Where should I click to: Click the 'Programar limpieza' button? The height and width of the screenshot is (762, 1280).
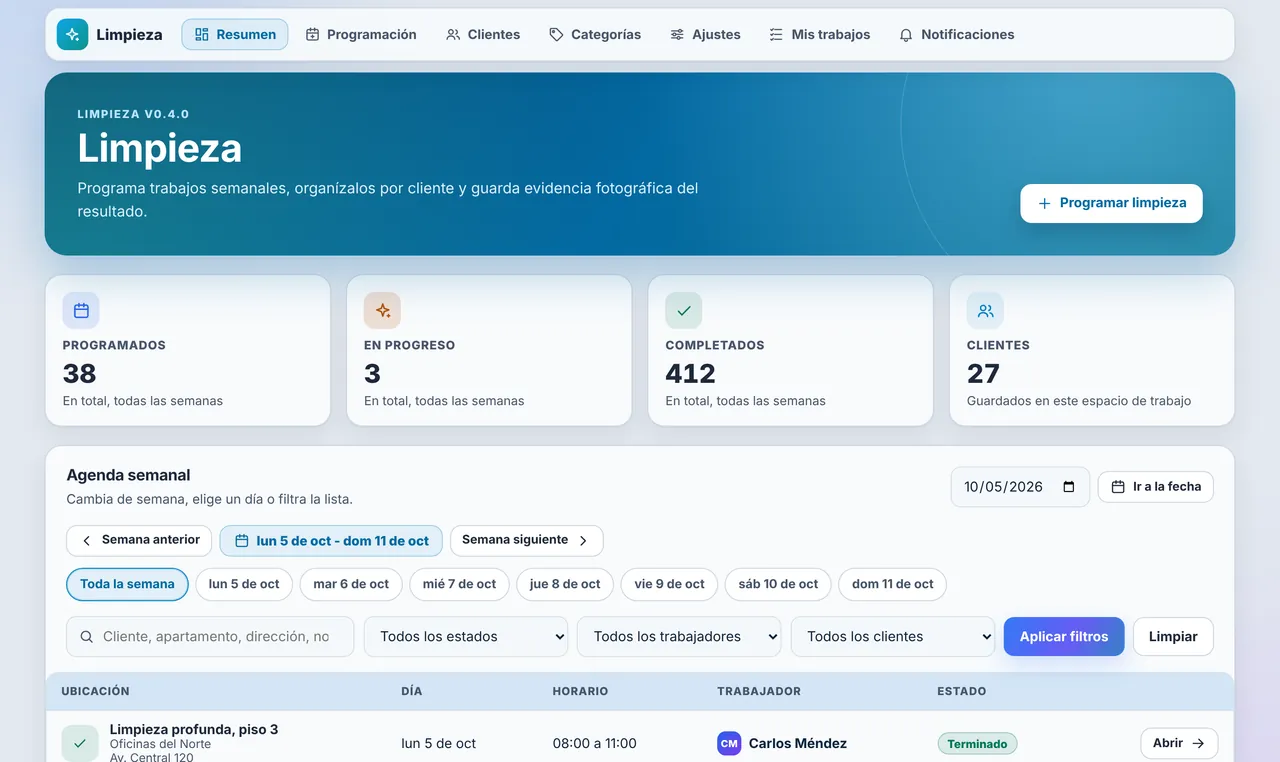[x=1111, y=203]
